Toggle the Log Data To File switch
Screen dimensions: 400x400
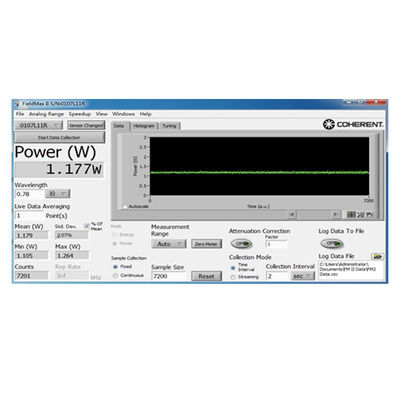click(x=332, y=243)
